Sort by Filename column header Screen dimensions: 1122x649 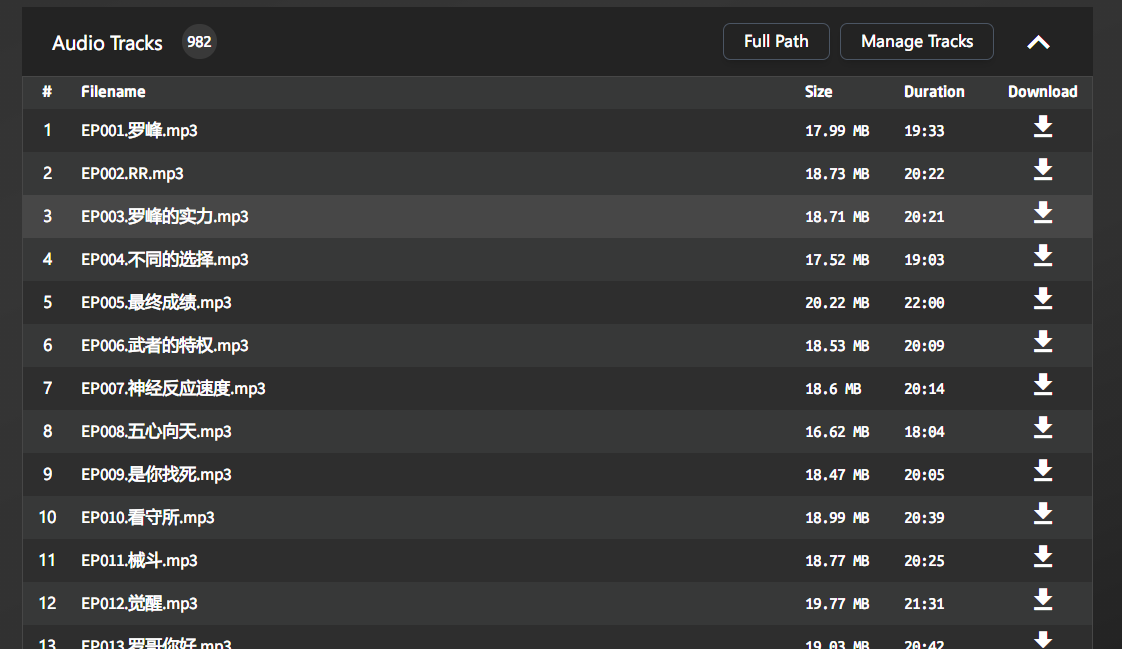coord(113,92)
